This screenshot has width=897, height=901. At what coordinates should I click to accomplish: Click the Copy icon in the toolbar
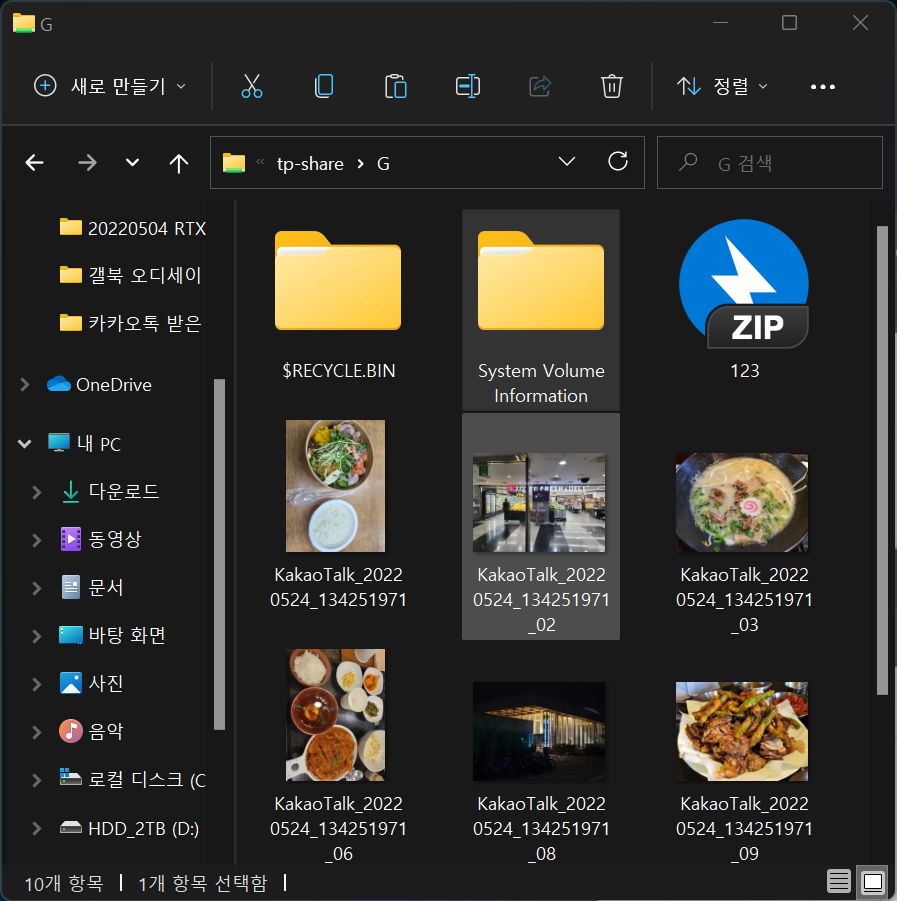(323, 86)
